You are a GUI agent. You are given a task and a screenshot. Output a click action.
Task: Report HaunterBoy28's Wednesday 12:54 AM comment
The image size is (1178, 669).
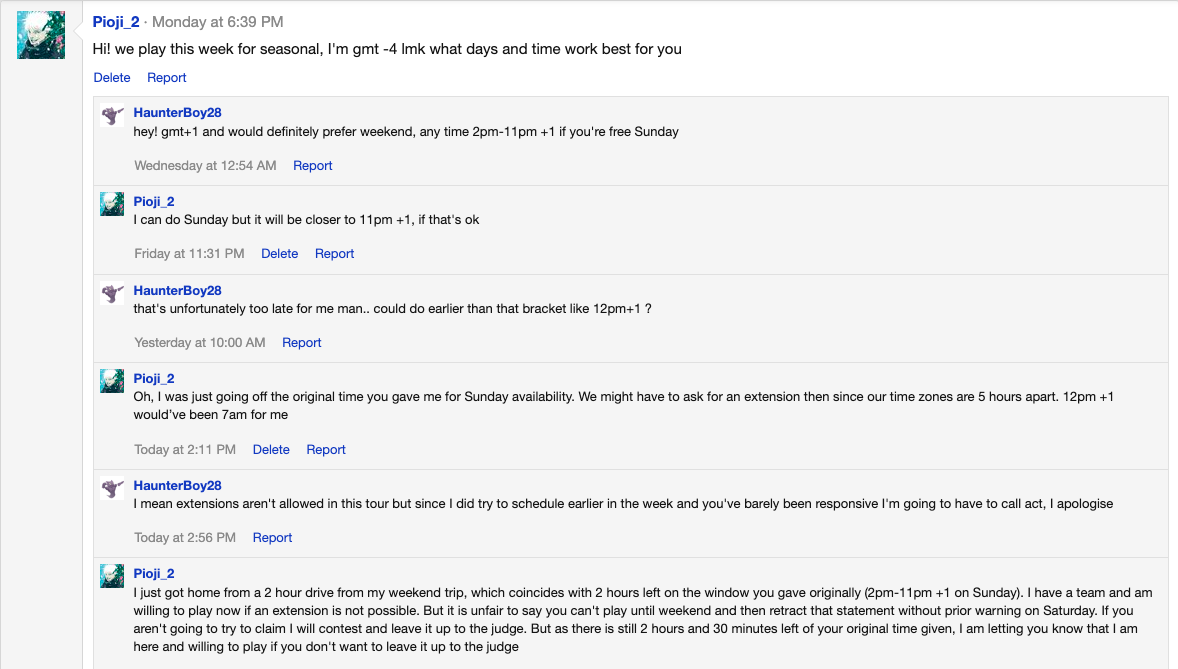pos(312,166)
